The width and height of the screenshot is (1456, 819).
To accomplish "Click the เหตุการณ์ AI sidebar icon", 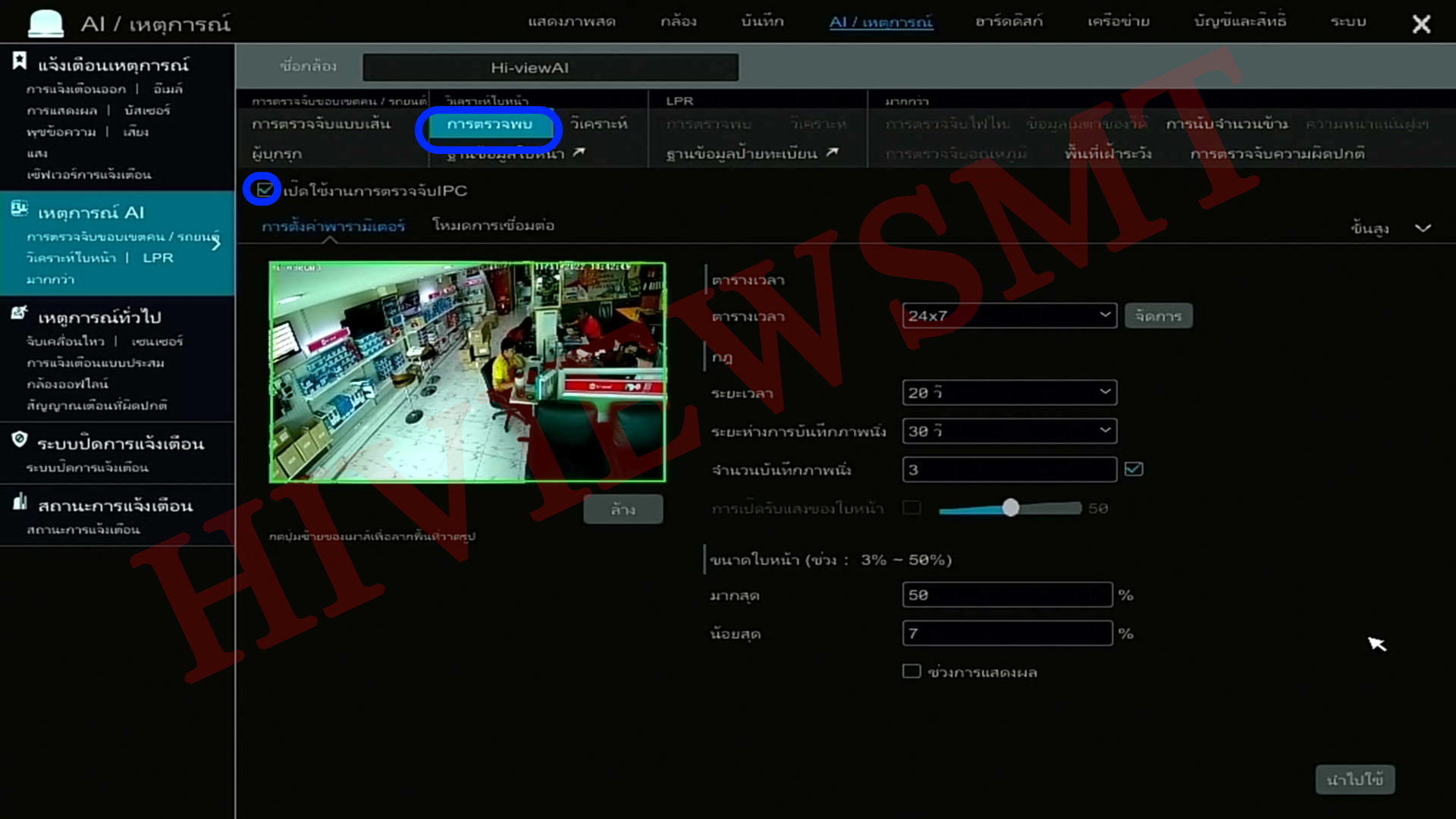I will point(20,209).
